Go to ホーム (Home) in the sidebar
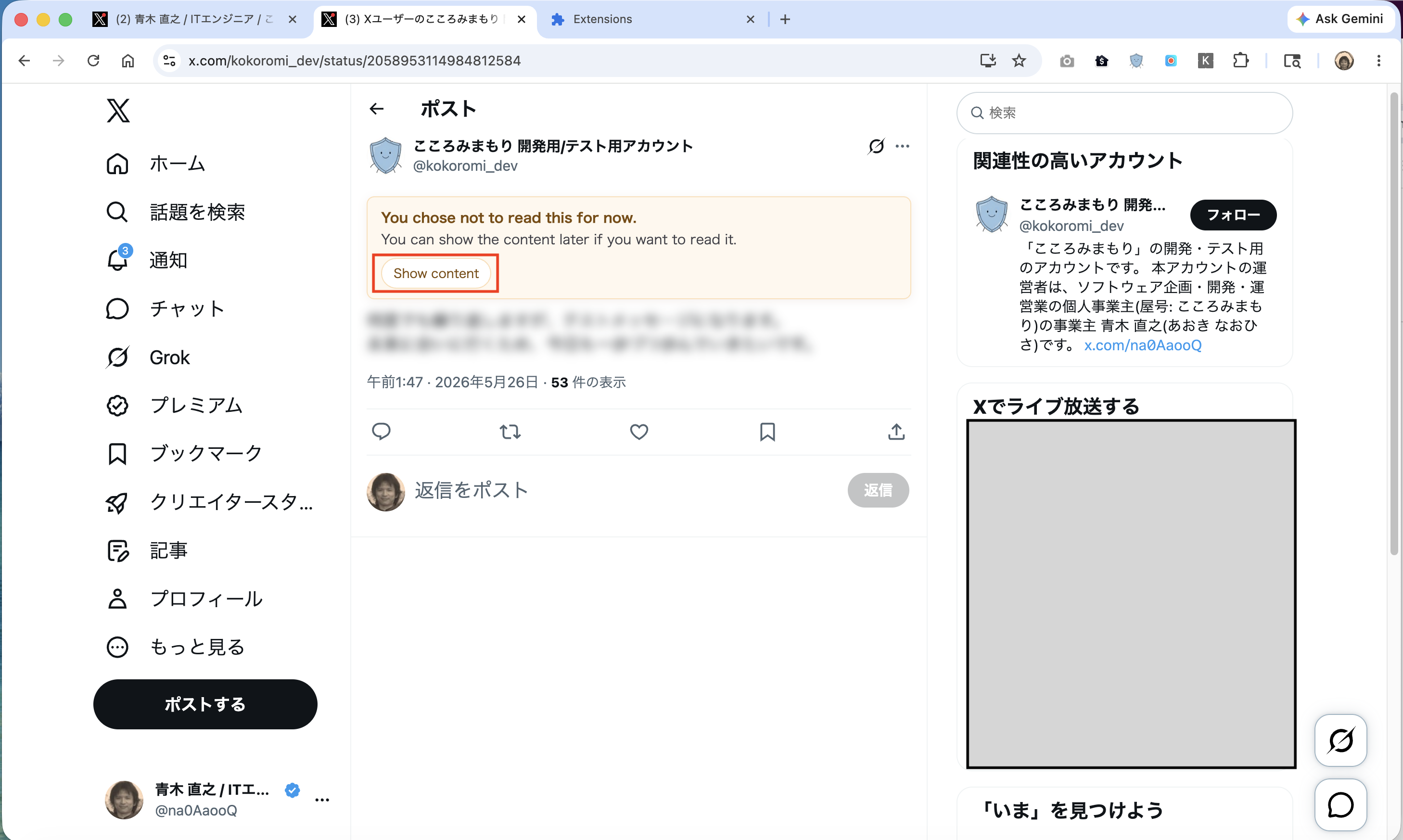The image size is (1403, 840). [155, 164]
